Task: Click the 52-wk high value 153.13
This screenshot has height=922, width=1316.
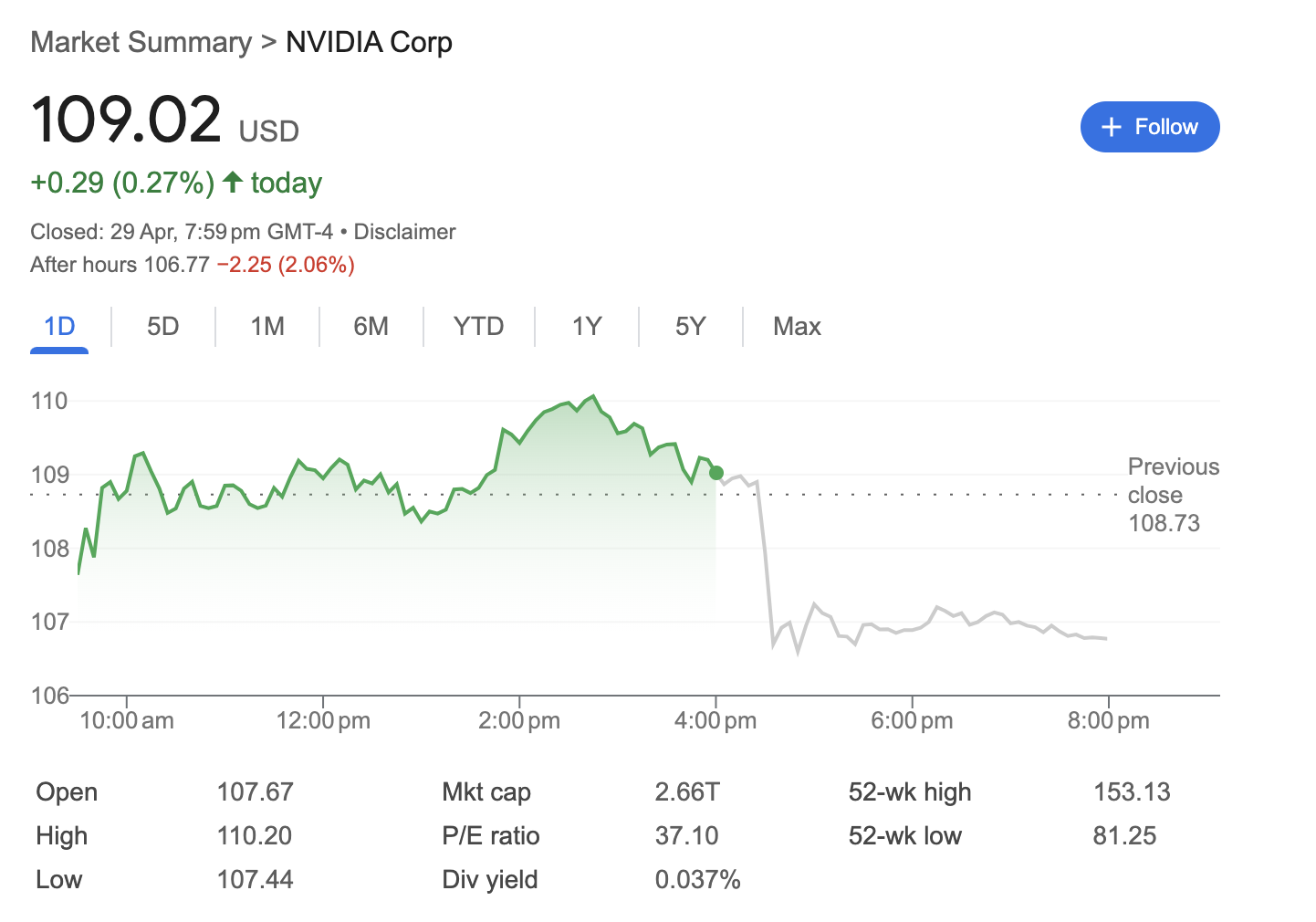Action: (1132, 792)
